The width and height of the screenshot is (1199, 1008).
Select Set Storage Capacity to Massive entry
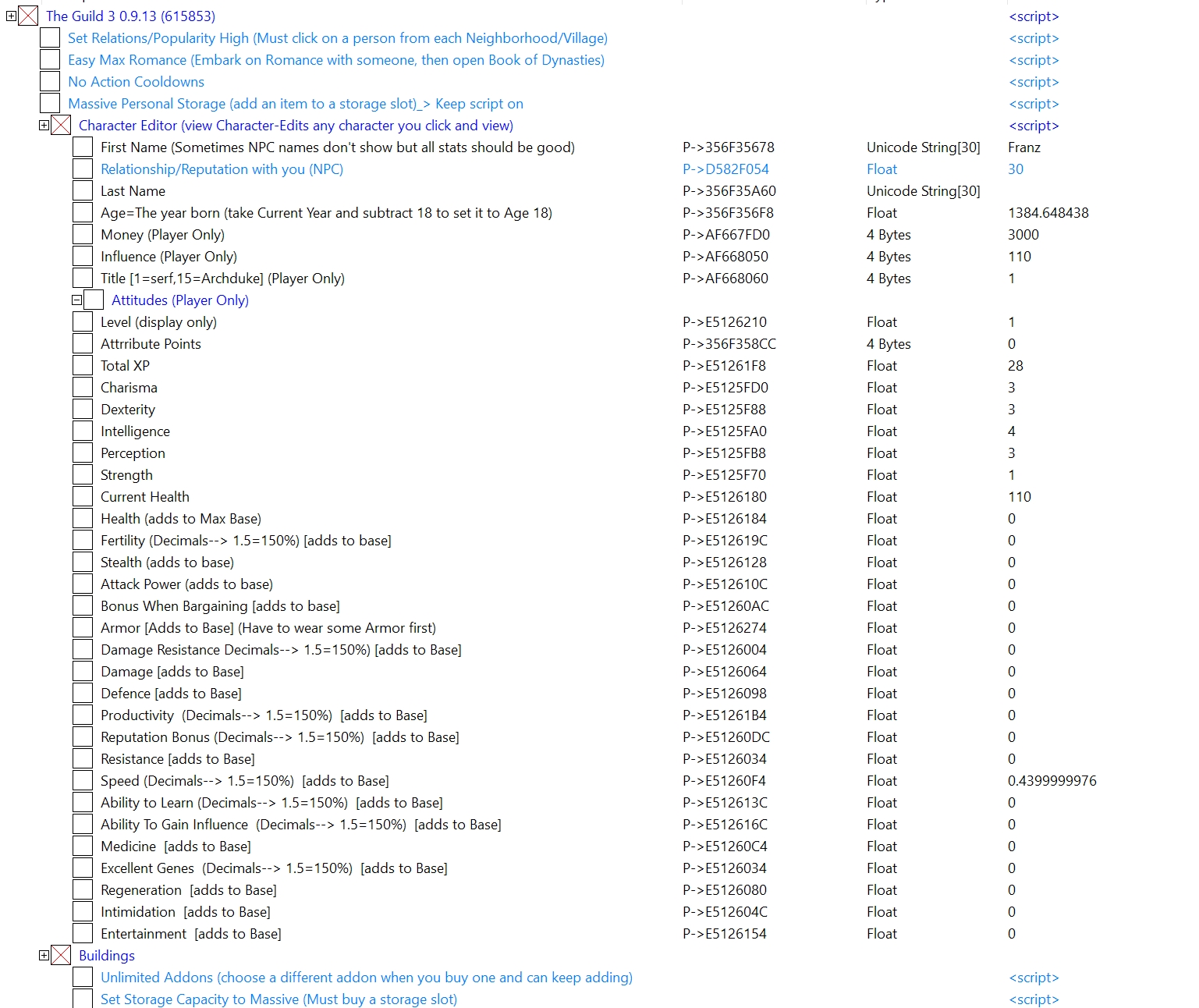278,999
